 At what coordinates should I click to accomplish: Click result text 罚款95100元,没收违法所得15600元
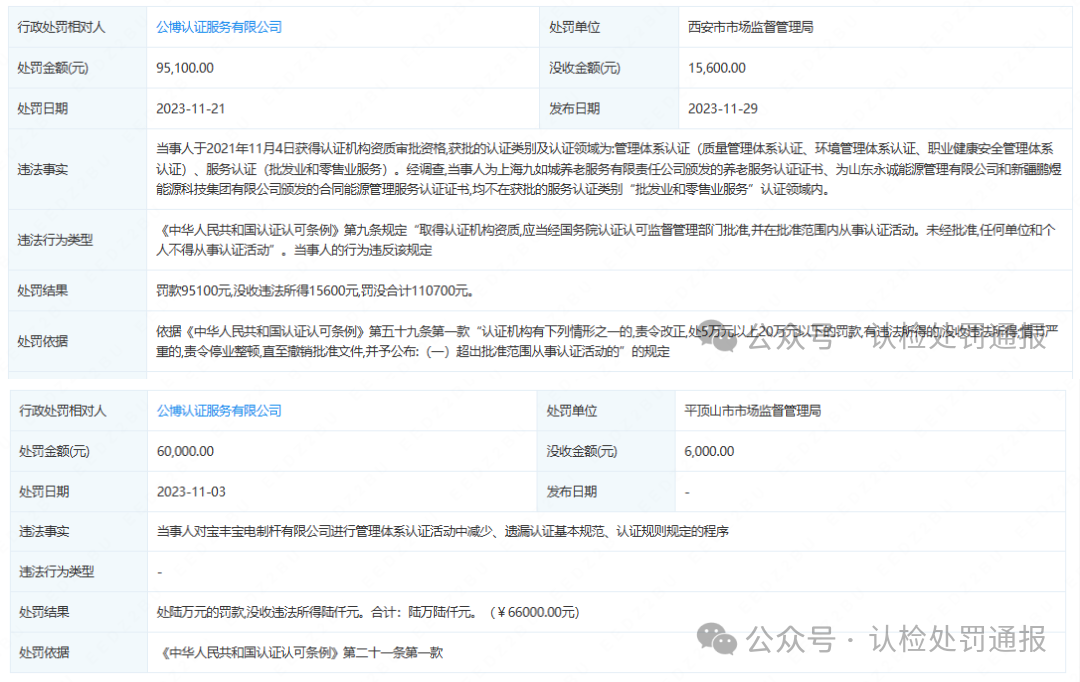point(314,291)
